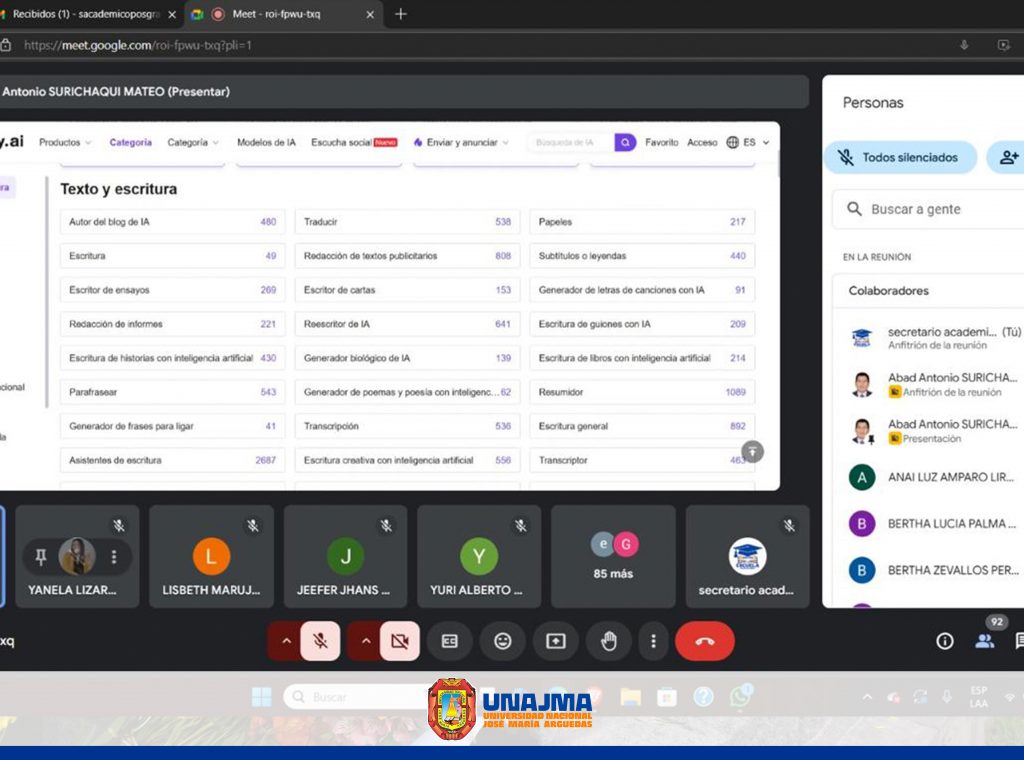
Task: Select BERTHA LUCIA PALMA participant row
Action: point(933,524)
